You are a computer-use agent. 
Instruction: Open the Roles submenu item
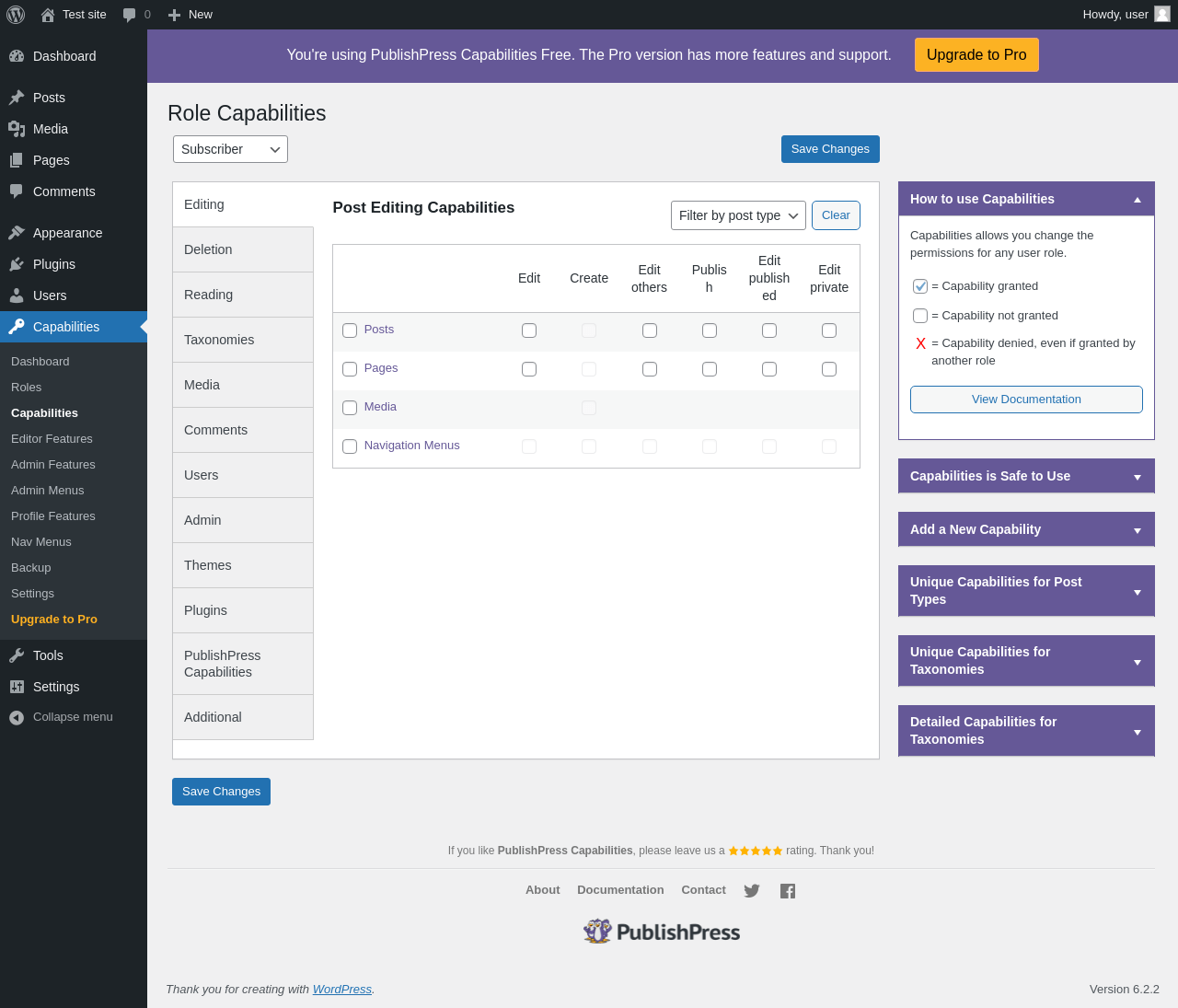tap(26, 388)
